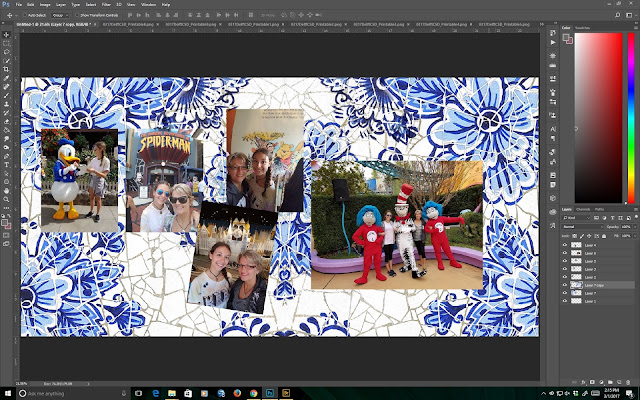This screenshot has width=640, height=400.
Task: Select the Pen tool
Action: [7, 156]
